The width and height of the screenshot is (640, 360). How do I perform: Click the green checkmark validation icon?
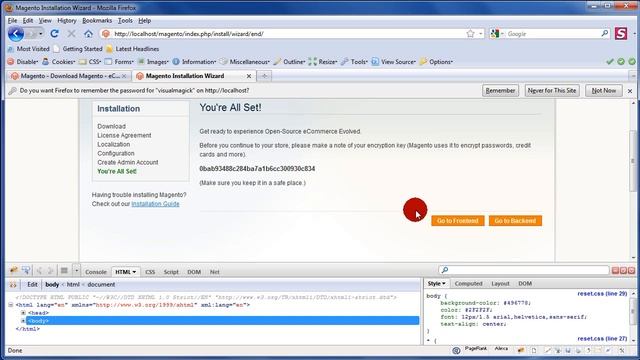610,62
